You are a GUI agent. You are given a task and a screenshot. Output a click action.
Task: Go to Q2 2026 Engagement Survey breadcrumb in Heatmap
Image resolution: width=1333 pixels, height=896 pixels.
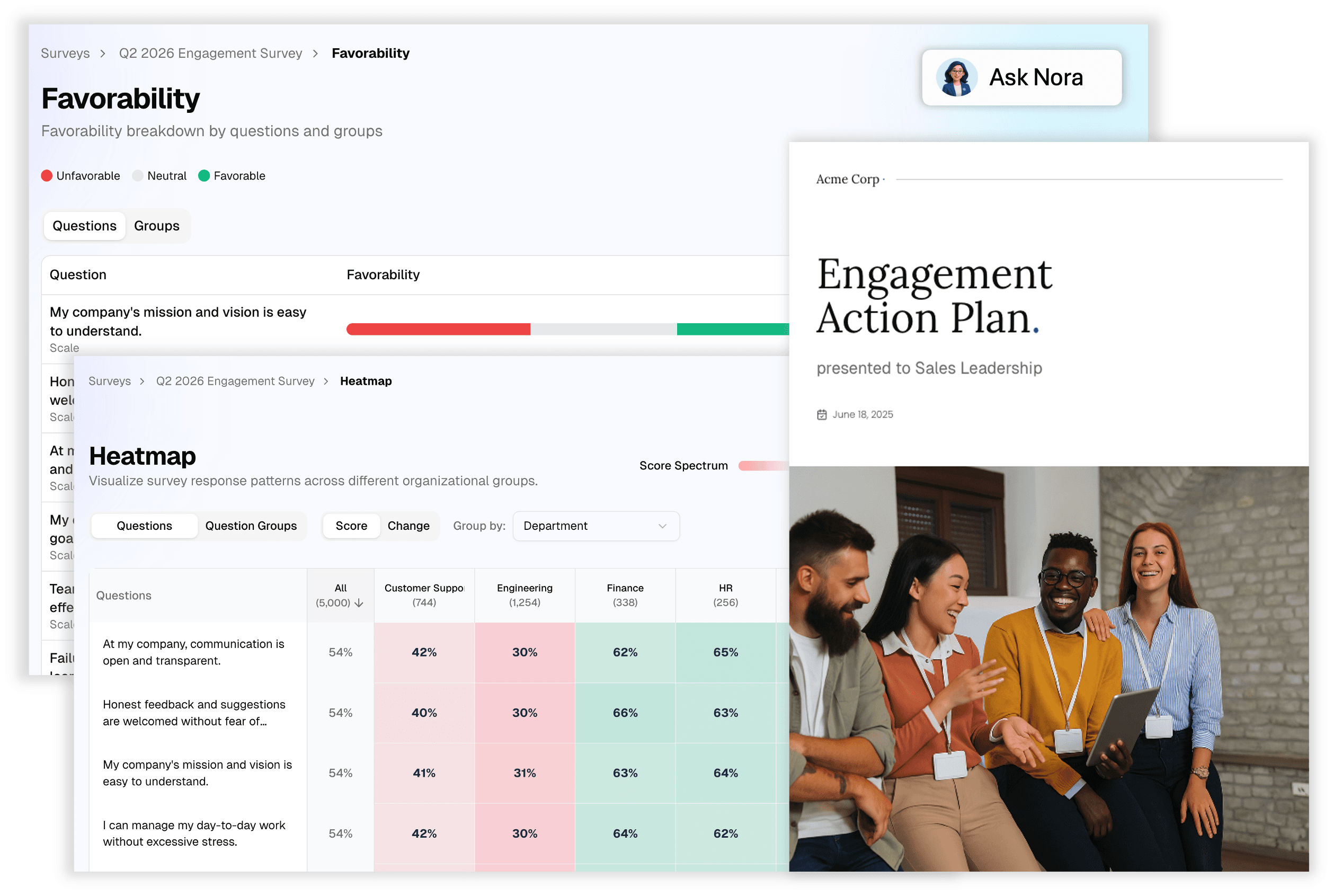point(235,381)
